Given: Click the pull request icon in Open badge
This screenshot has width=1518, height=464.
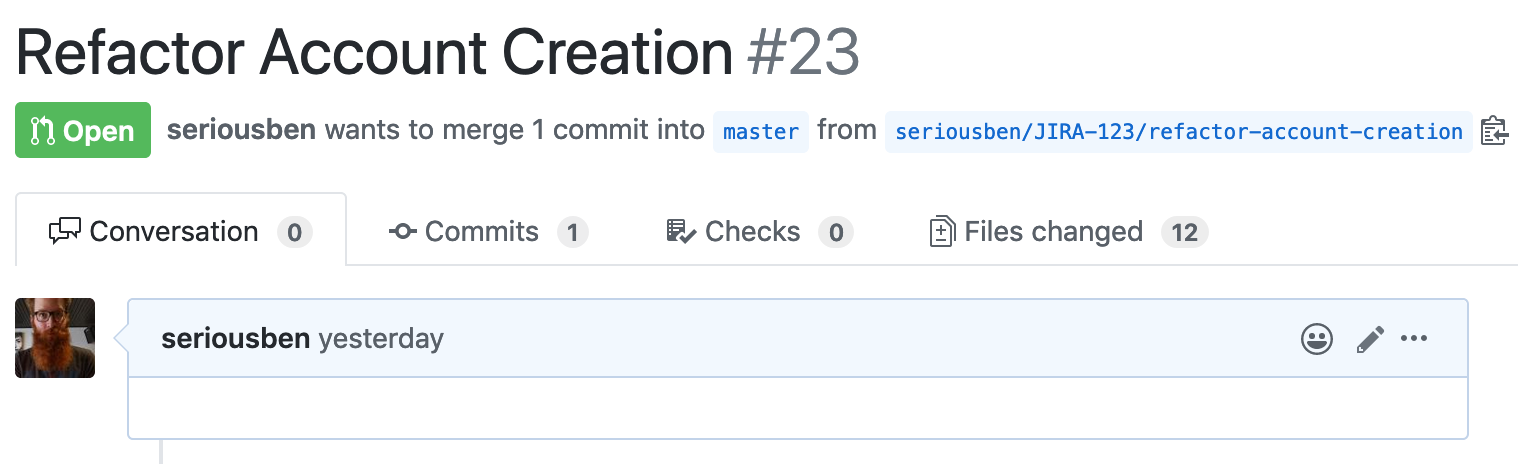Looking at the screenshot, I should pos(42,131).
